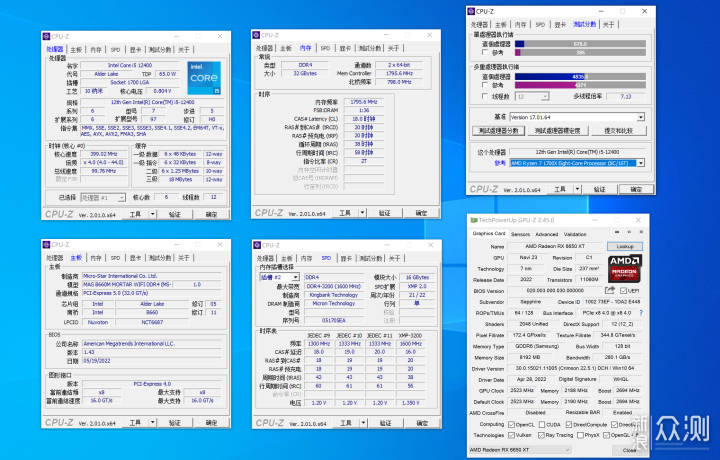720x460 pixels.
Task: Click the single-thread 678.5 score bar
Action: 580,44
